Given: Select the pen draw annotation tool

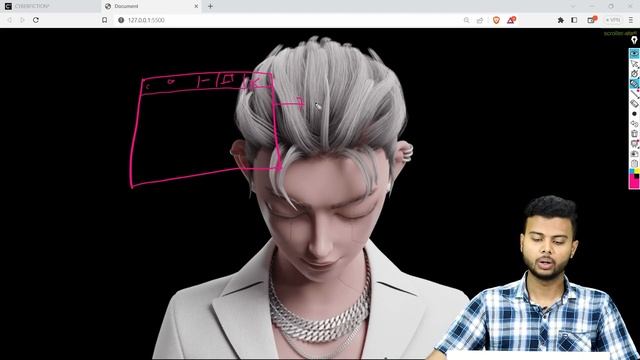Looking at the screenshot, I should click(634, 74).
